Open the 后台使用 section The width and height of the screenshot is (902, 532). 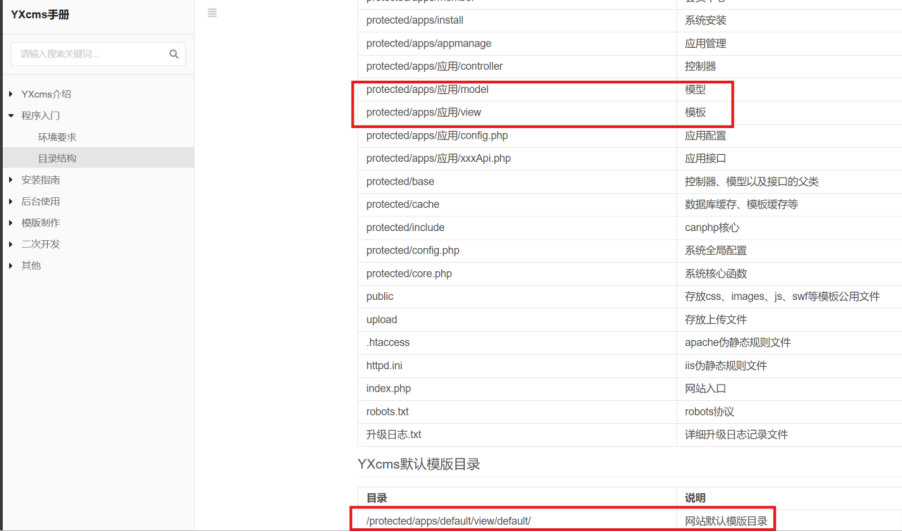pos(40,201)
